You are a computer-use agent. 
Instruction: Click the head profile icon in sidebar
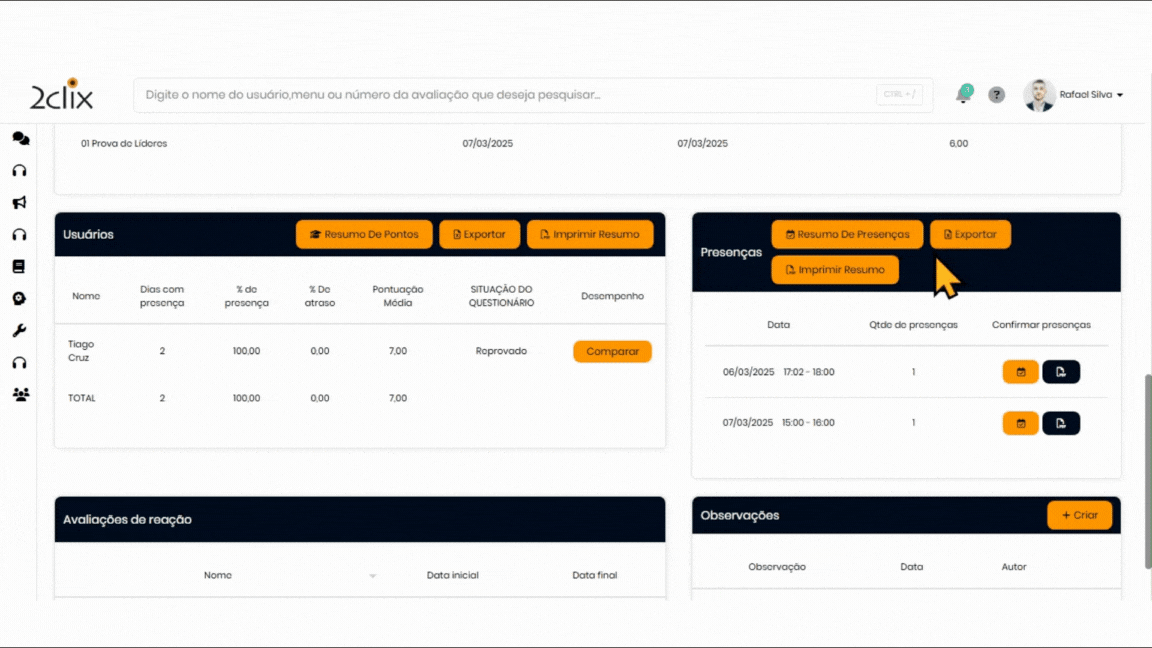(19, 299)
